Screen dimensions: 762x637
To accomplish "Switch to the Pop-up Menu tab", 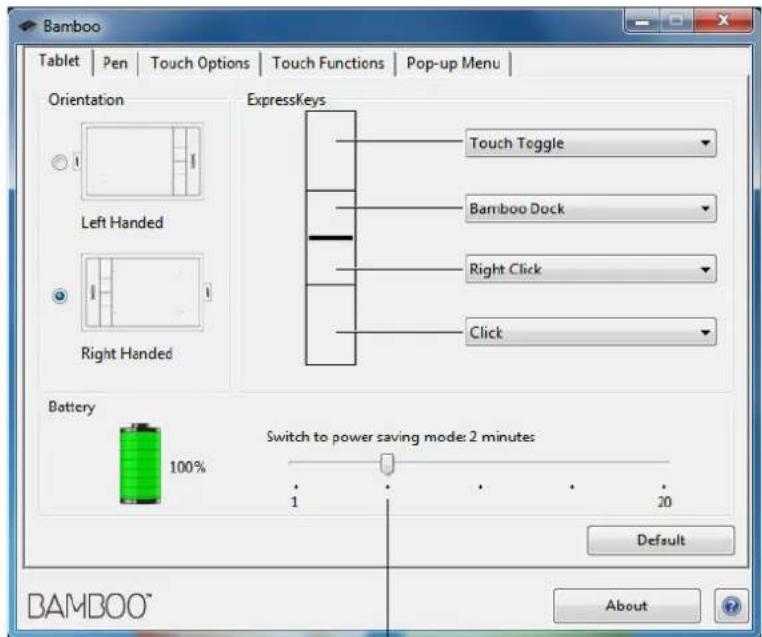I will click(453, 63).
